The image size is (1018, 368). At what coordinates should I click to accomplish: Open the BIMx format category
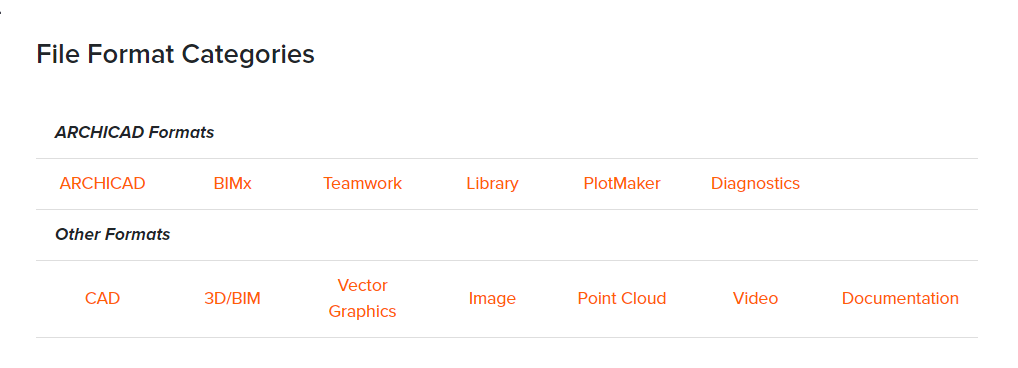(232, 184)
